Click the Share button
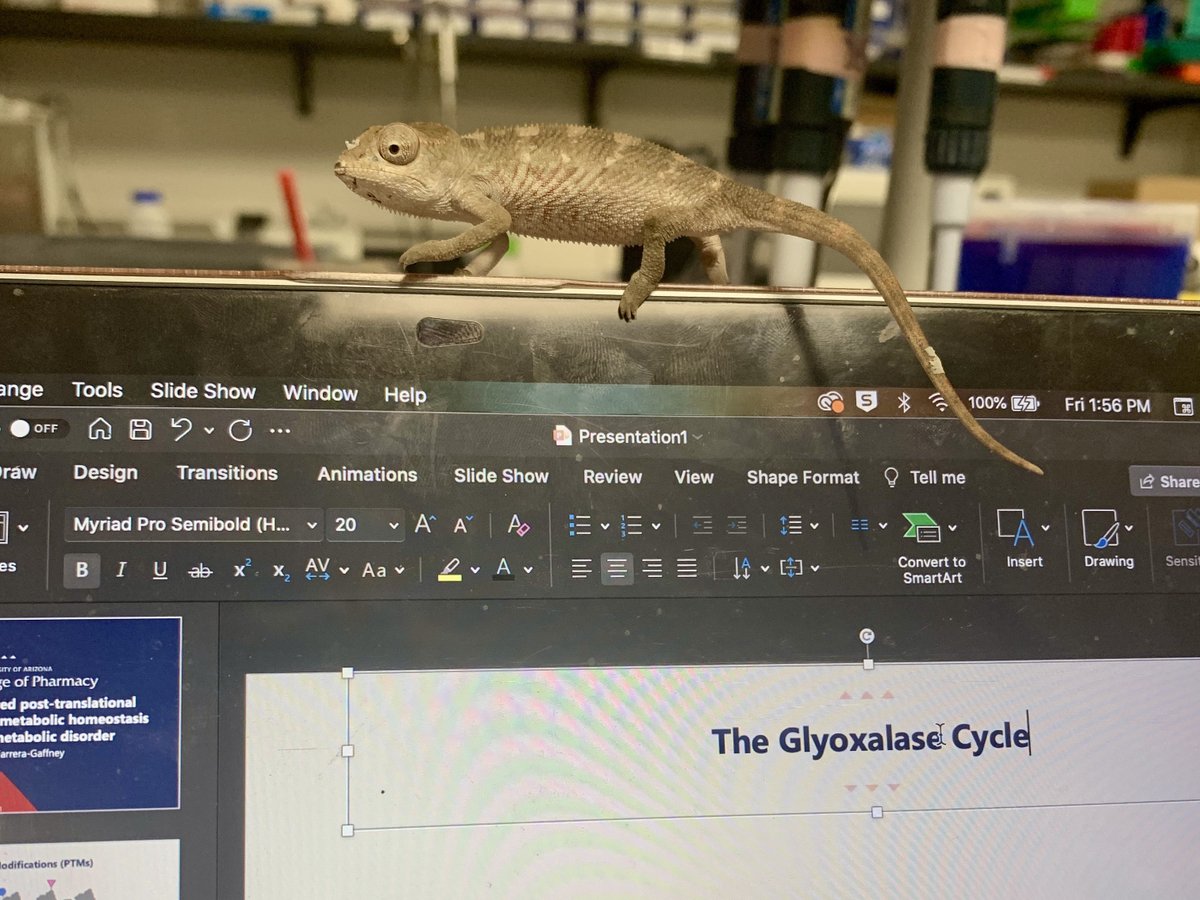1200x900 pixels. coord(1167,481)
